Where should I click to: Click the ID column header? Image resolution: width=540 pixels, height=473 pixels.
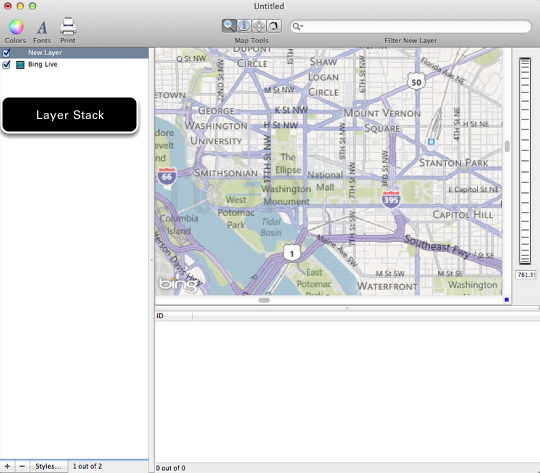[174, 316]
